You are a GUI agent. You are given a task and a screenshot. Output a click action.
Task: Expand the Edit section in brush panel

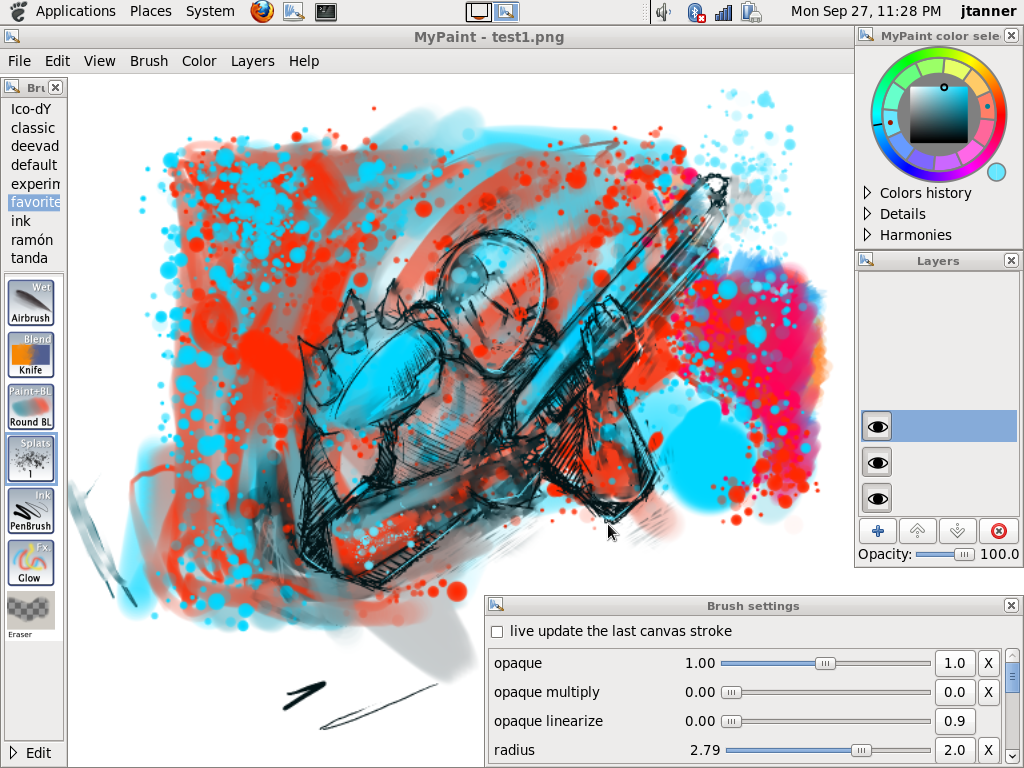tap(13, 753)
